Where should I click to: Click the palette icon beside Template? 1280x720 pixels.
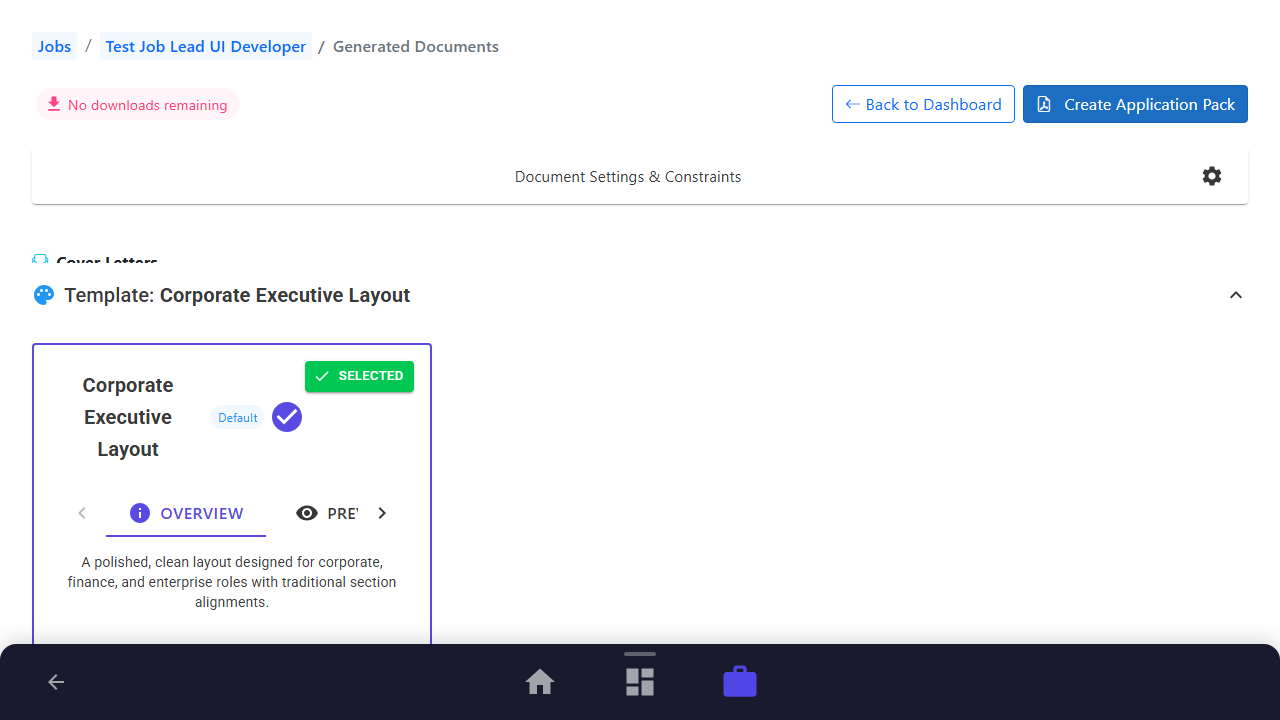[x=43, y=295]
